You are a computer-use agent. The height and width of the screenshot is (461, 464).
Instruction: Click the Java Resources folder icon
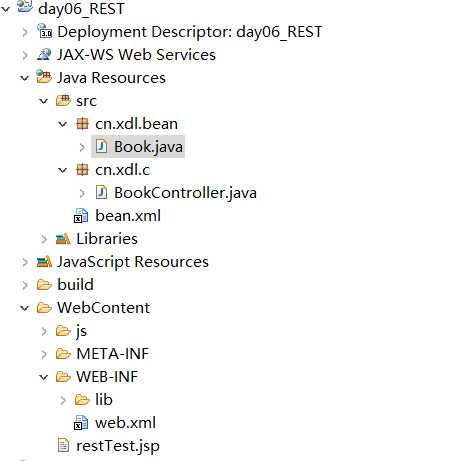click(x=44, y=77)
